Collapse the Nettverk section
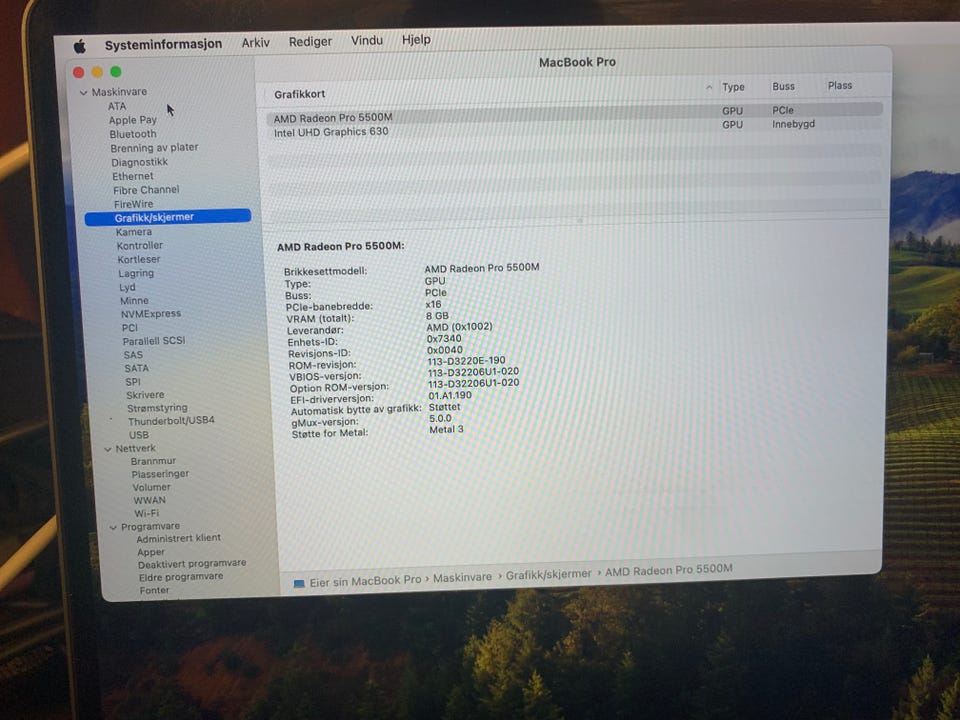The image size is (960, 720). pos(108,449)
